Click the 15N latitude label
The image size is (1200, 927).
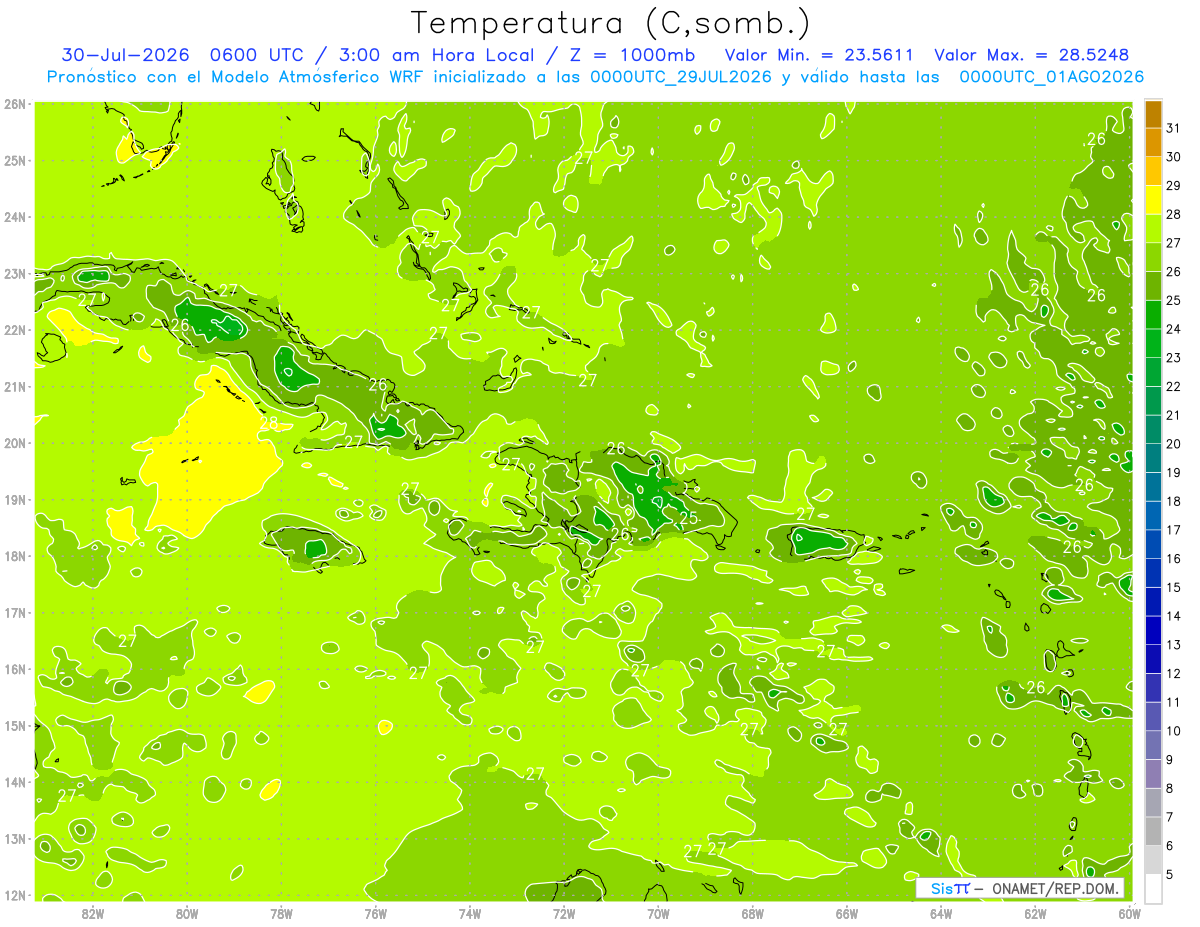14,726
